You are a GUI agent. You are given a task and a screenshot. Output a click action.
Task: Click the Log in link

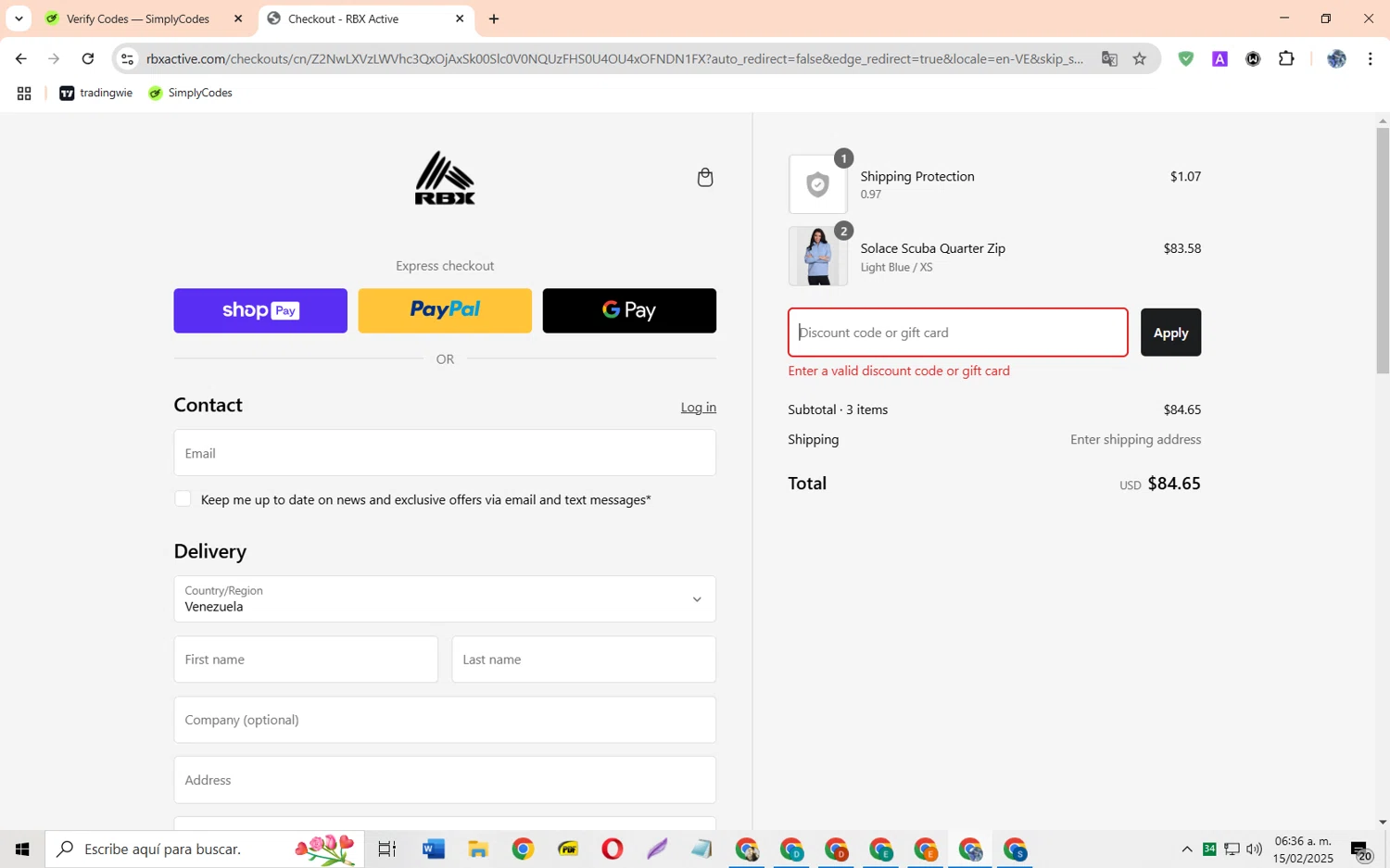point(698,408)
